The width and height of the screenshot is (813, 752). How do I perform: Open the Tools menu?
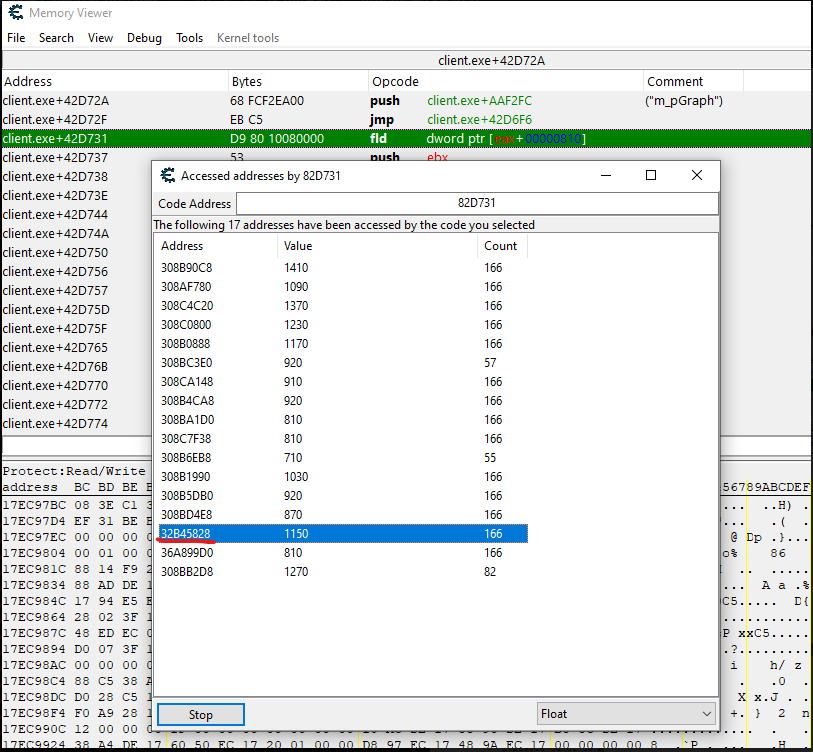point(189,38)
